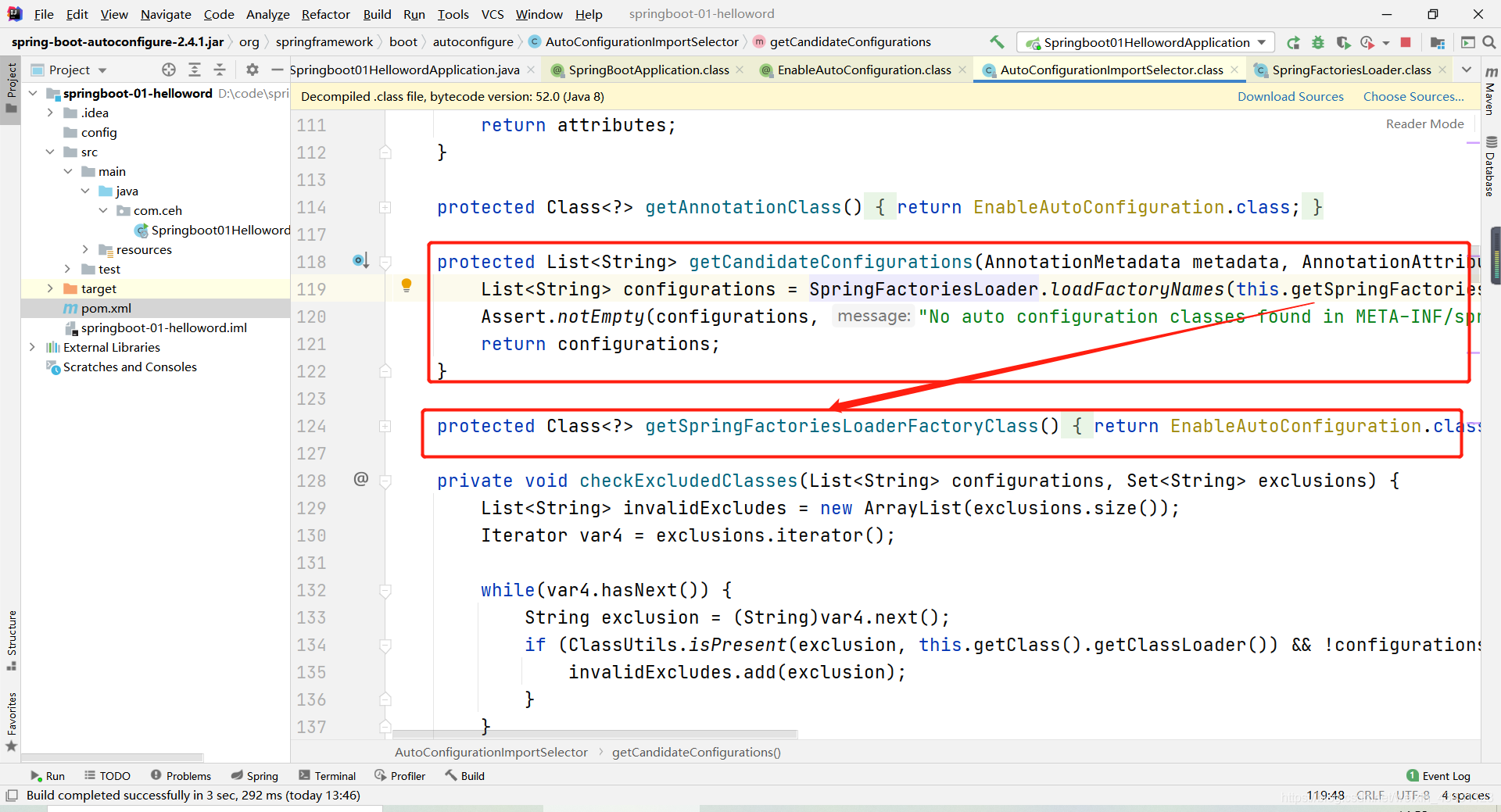This screenshot has width=1501, height=812.
Task: Click the 4 spaces indent indicator
Action: tap(1465, 796)
